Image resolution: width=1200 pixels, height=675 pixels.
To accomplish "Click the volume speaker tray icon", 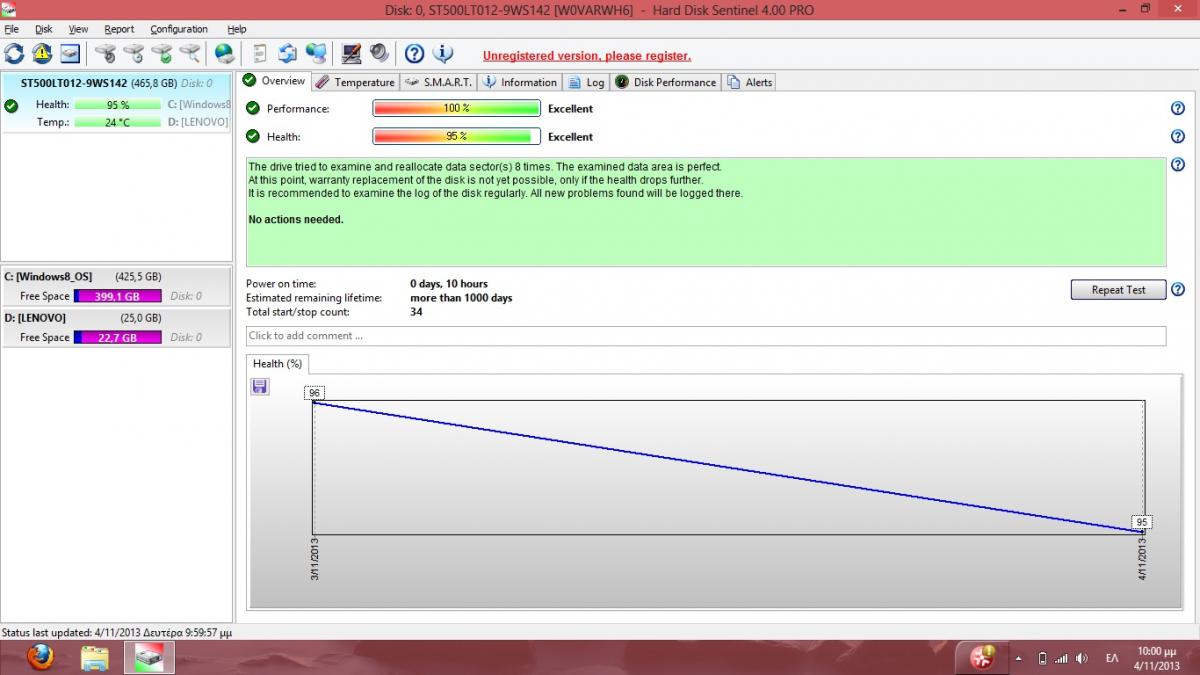I will coord(1082,659).
